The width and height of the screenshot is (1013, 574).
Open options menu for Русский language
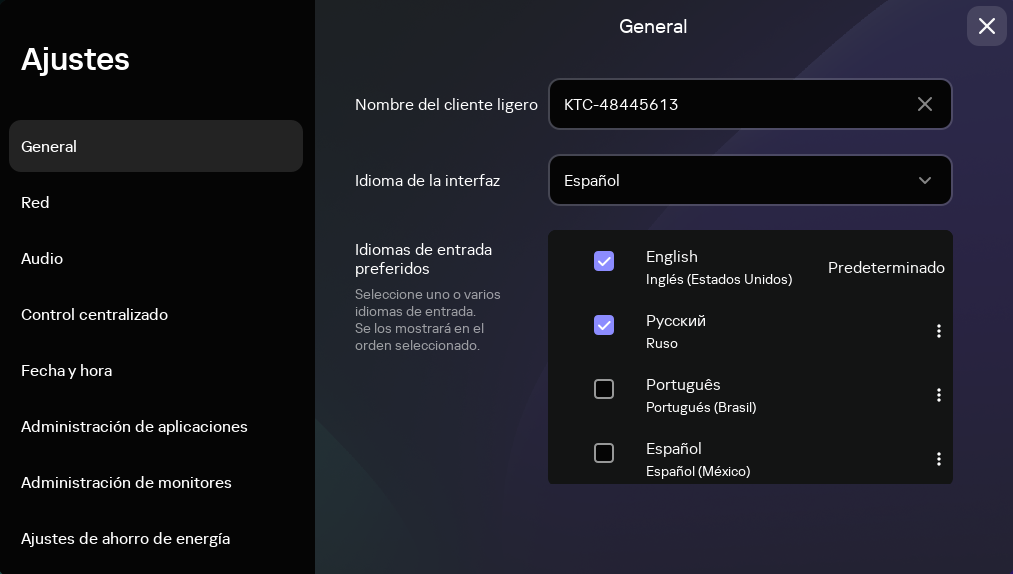[x=938, y=331]
